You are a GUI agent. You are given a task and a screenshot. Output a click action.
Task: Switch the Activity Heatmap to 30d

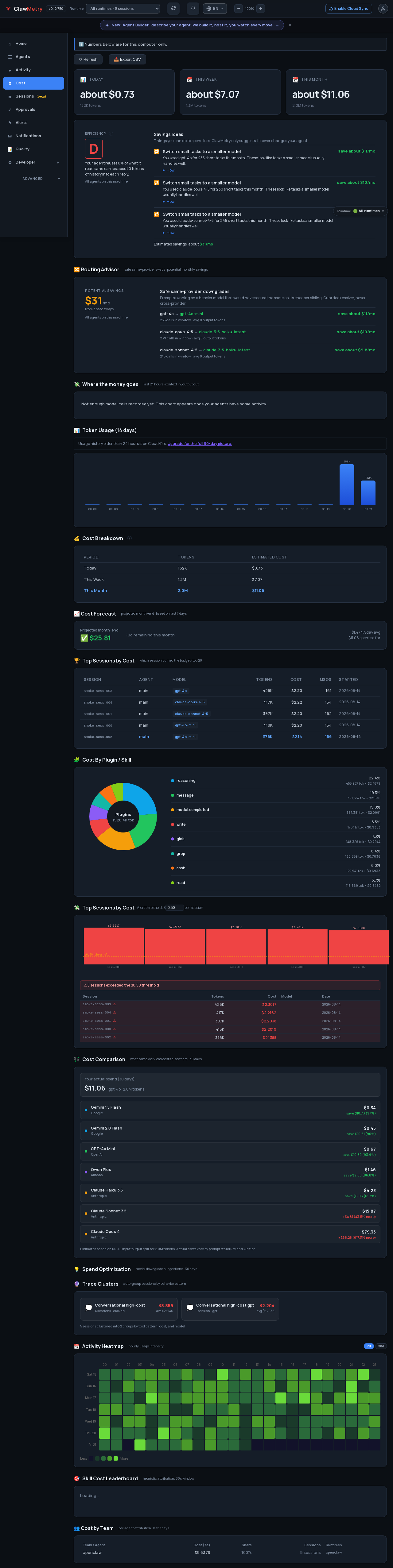(381, 1346)
